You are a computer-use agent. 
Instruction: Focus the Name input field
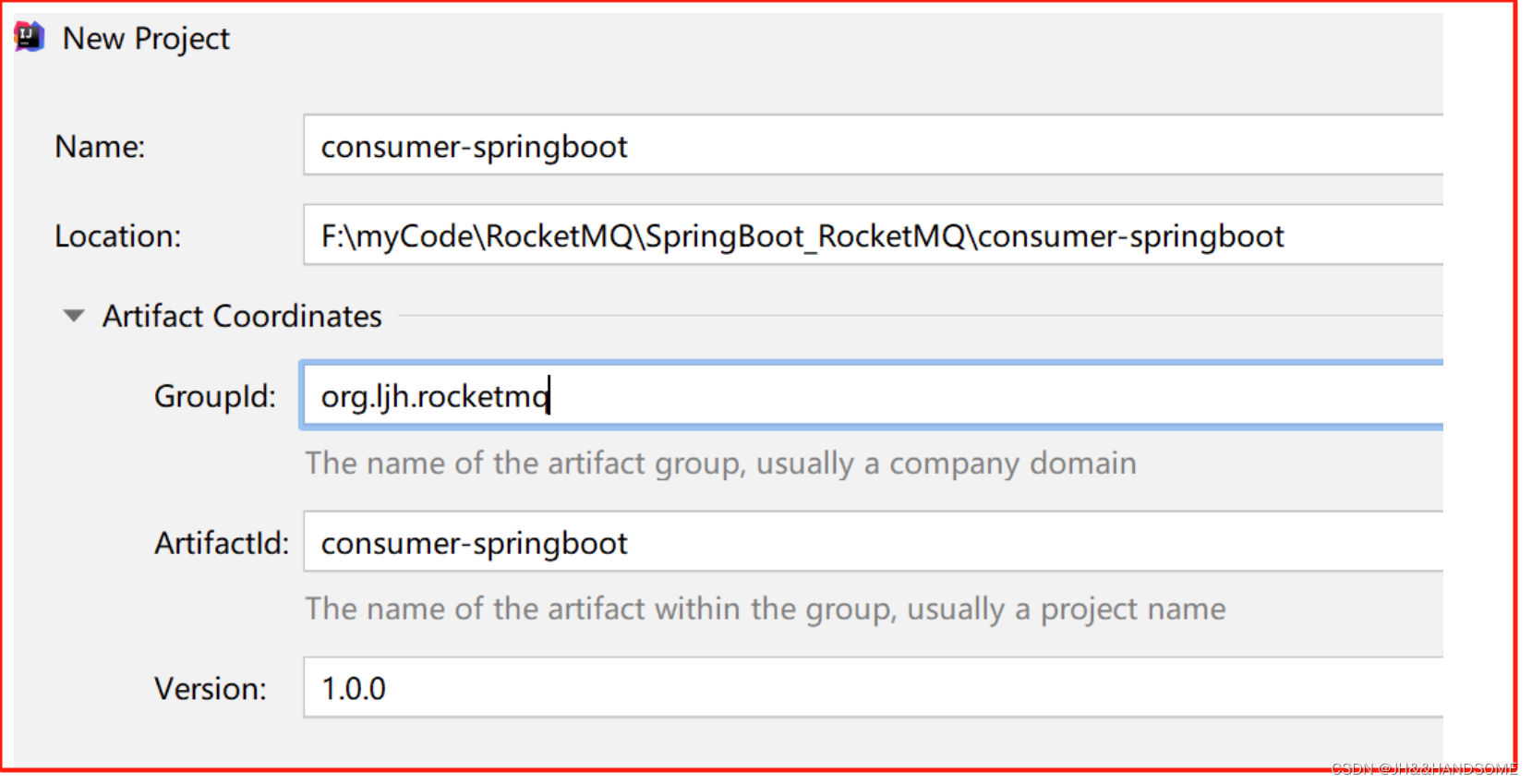pyautogui.click(x=873, y=145)
